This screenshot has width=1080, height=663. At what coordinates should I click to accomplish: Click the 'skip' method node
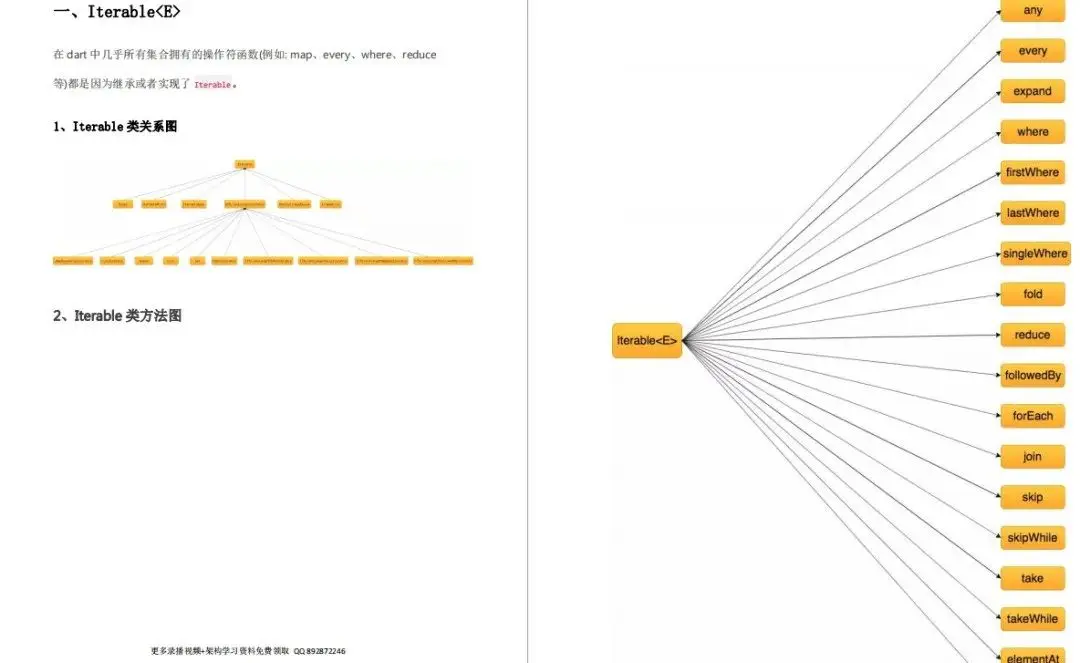click(1032, 498)
